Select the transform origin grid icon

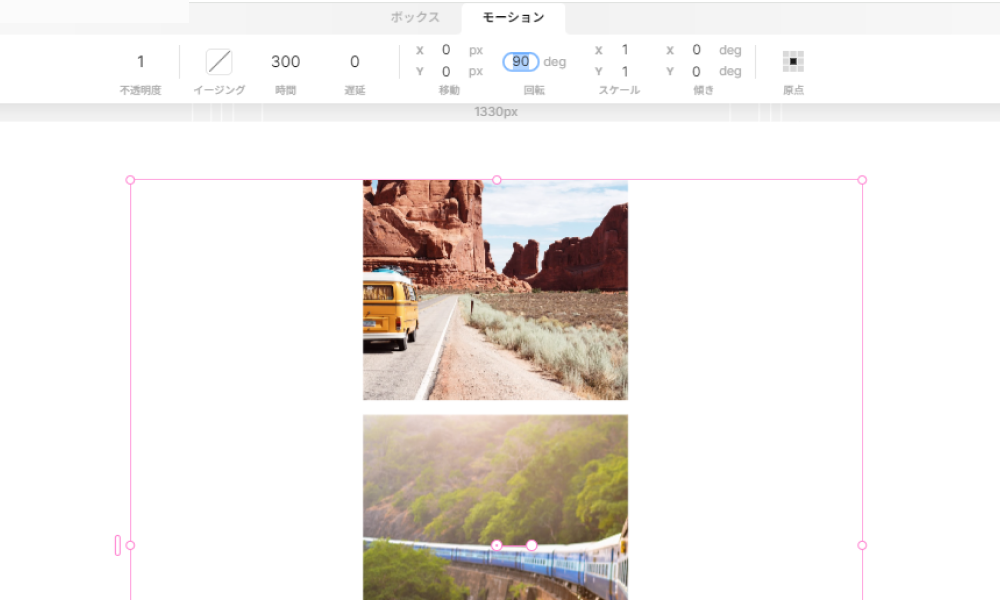[793, 62]
